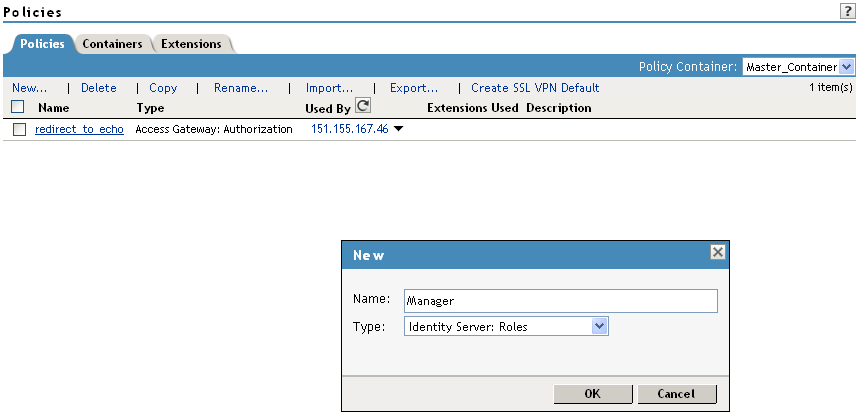Image resolution: width=858 pixels, height=415 pixels.
Task: Select the Policies tab
Action: (x=42, y=44)
